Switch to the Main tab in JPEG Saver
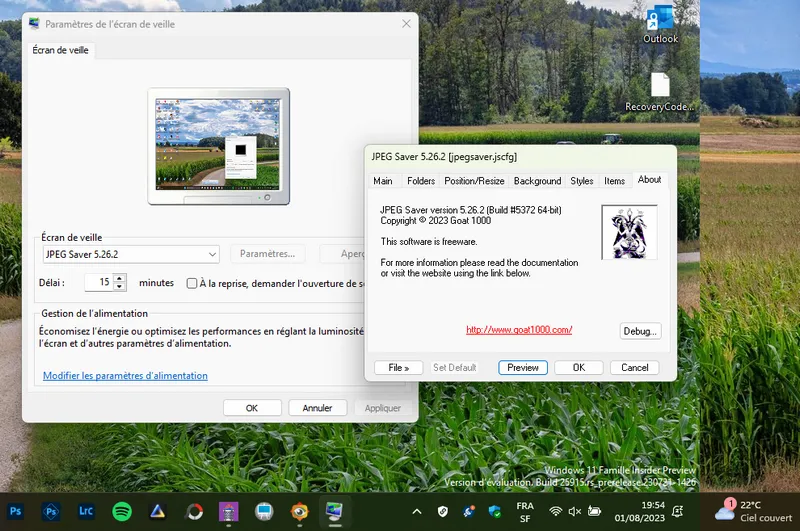Image resolution: width=800 pixels, height=531 pixels. (383, 181)
